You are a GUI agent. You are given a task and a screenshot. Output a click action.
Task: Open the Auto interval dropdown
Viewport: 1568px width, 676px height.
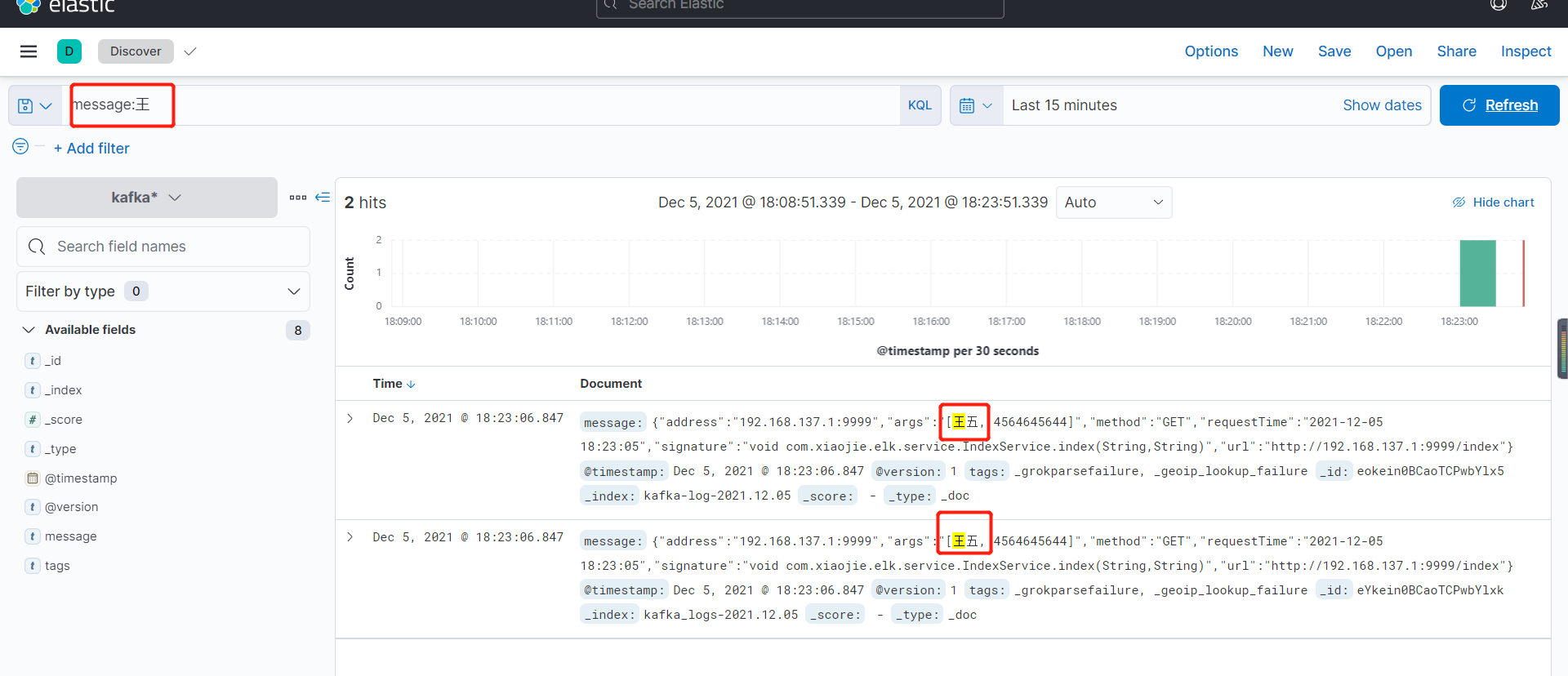pyautogui.click(x=1114, y=202)
